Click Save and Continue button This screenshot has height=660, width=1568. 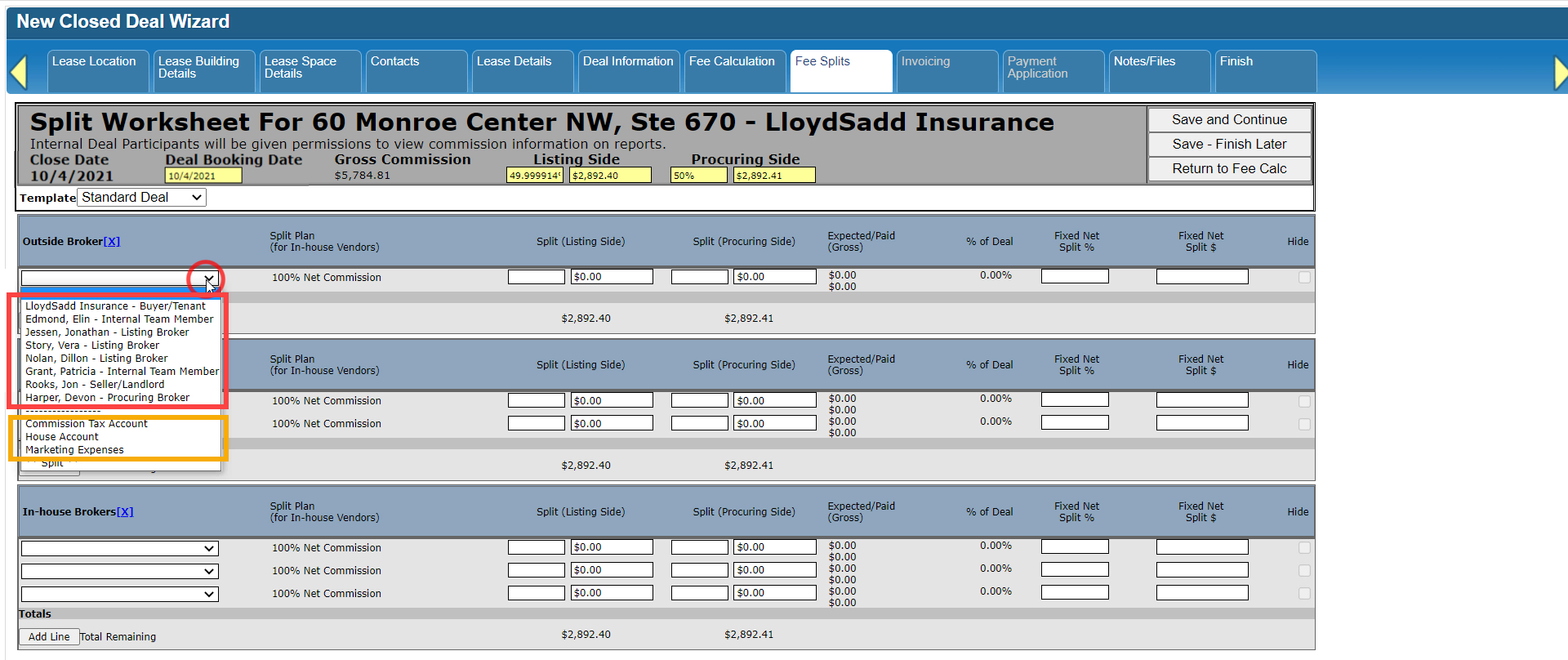point(1229,120)
